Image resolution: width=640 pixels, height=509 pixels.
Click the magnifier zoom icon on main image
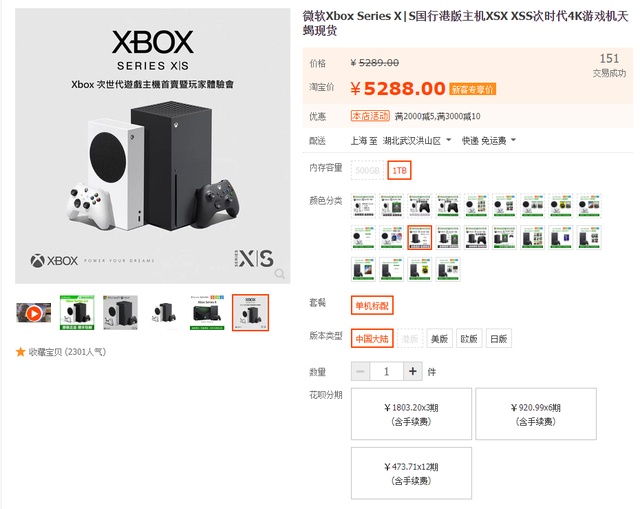tap(280, 273)
